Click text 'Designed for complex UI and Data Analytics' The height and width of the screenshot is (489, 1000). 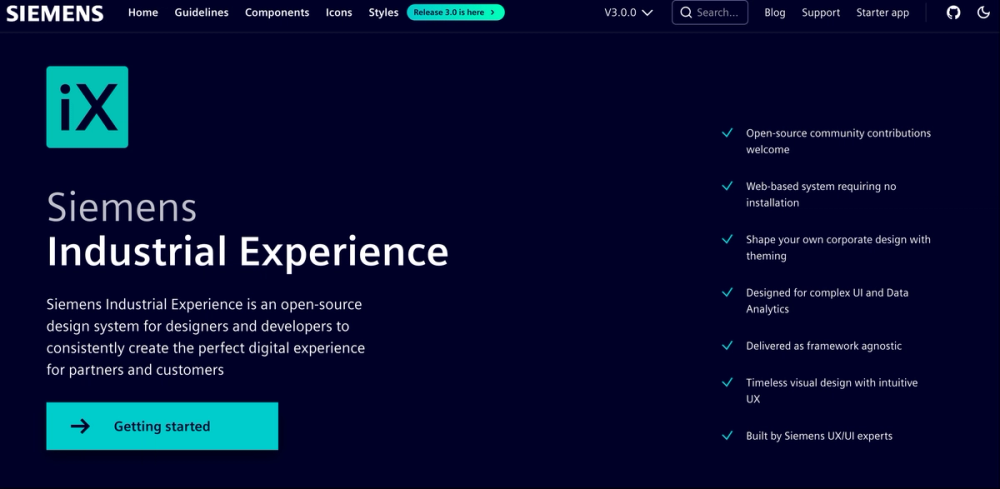point(827,301)
